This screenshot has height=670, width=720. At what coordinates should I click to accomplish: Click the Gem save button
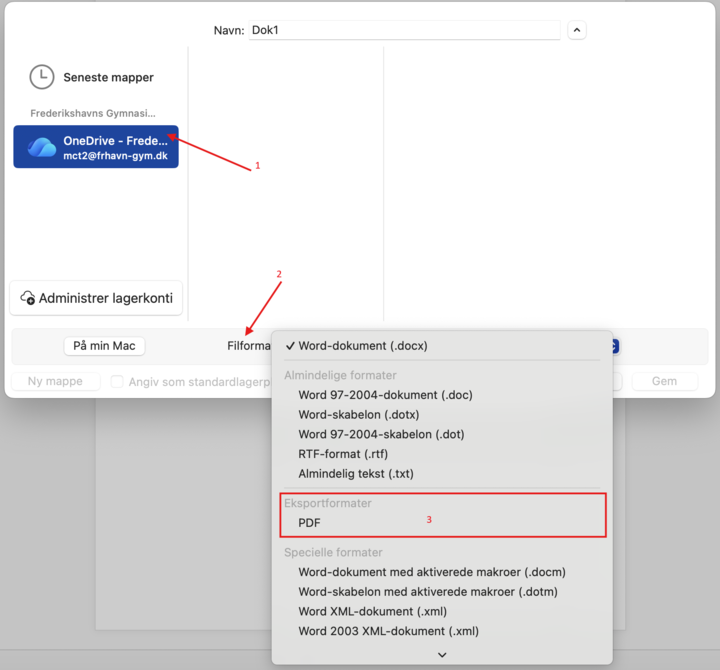pyautogui.click(x=664, y=381)
